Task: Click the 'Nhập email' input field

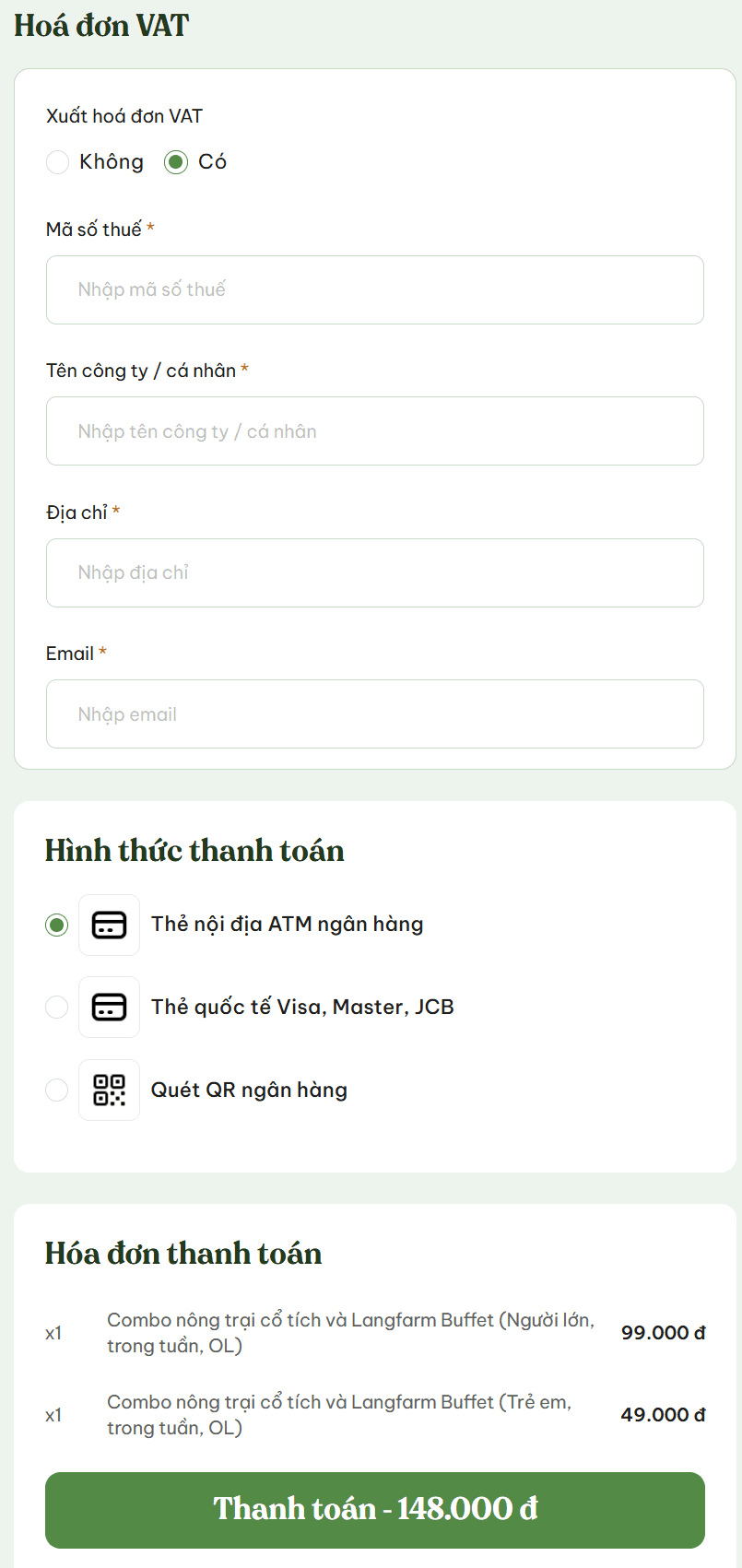Action: (x=374, y=714)
